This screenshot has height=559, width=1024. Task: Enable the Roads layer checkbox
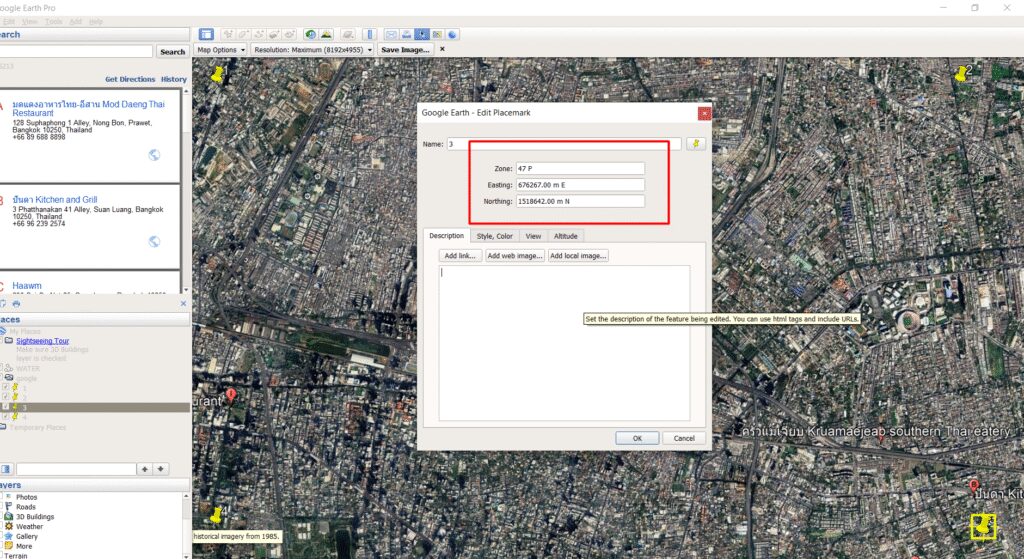coord(1,507)
